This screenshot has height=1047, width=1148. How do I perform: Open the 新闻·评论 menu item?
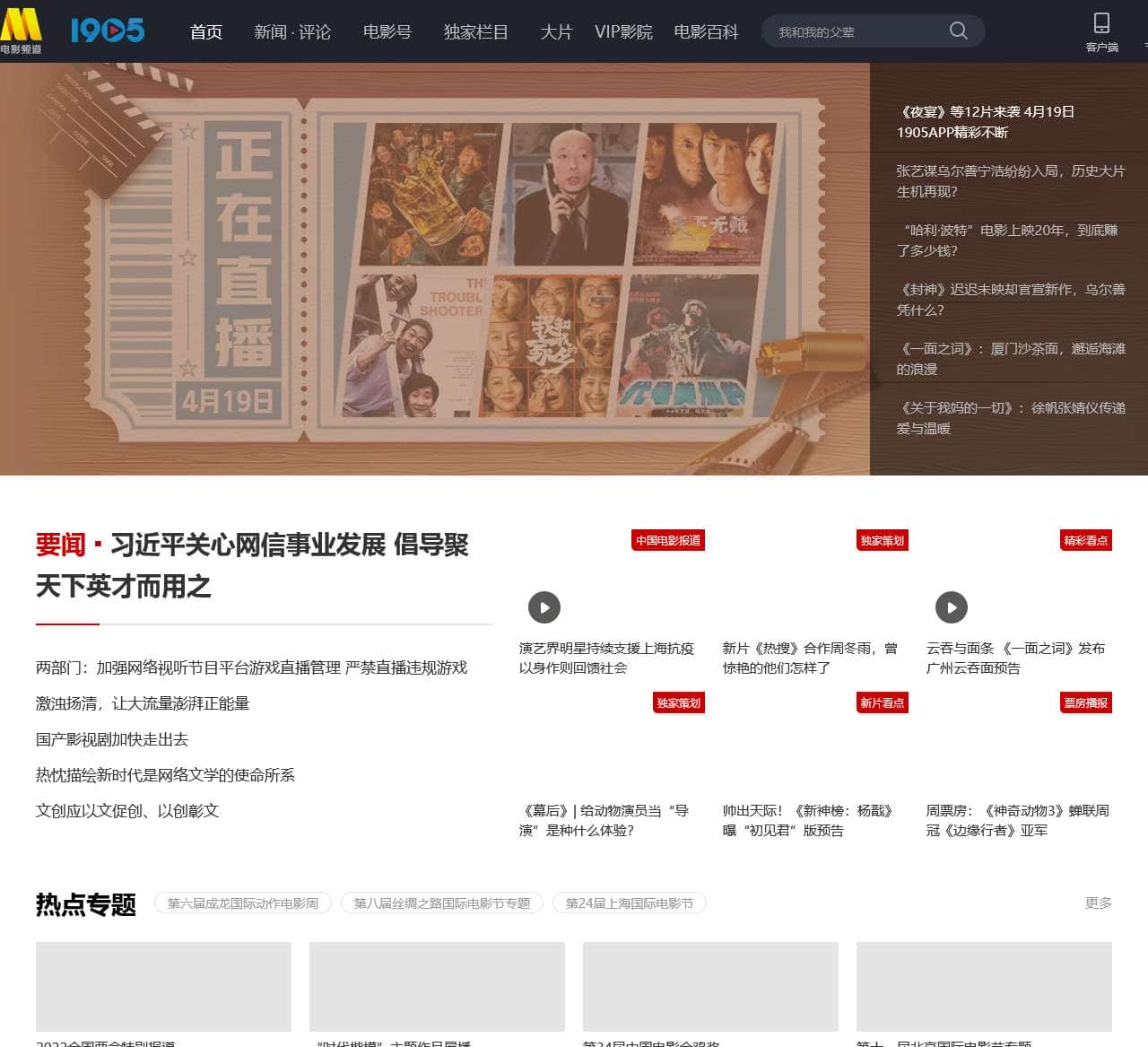(292, 32)
